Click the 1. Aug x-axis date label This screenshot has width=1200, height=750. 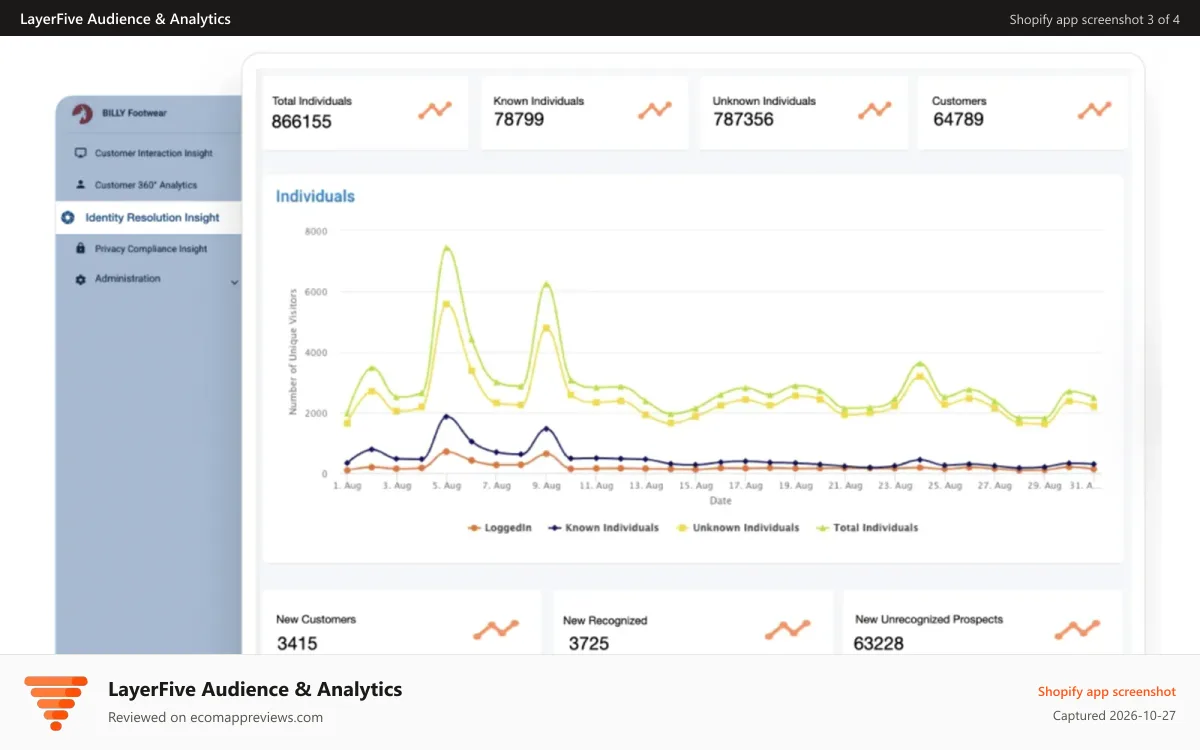(346, 485)
